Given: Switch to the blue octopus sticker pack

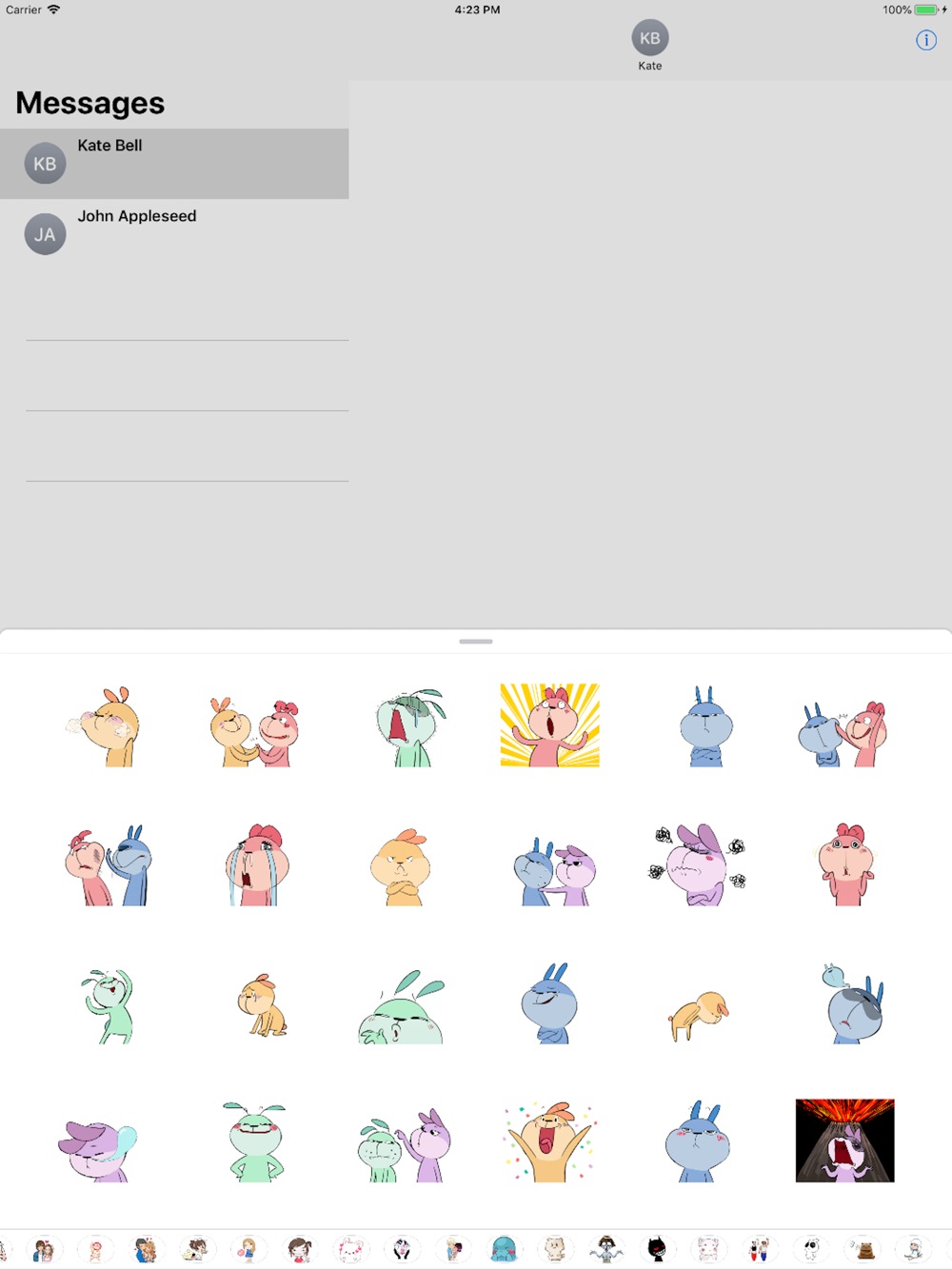Looking at the screenshot, I should (x=504, y=1248).
